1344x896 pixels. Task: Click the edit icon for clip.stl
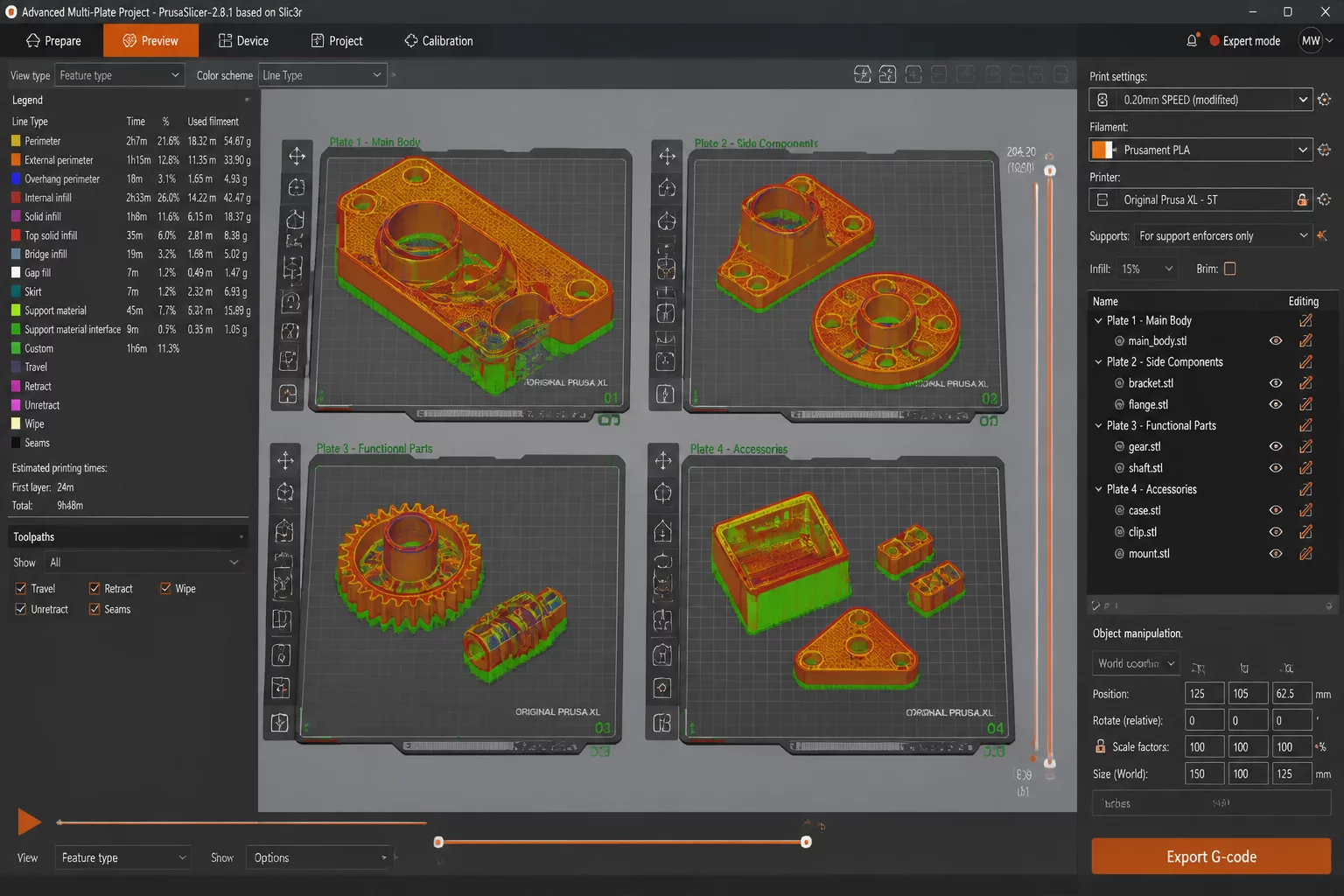tap(1305, 532)
